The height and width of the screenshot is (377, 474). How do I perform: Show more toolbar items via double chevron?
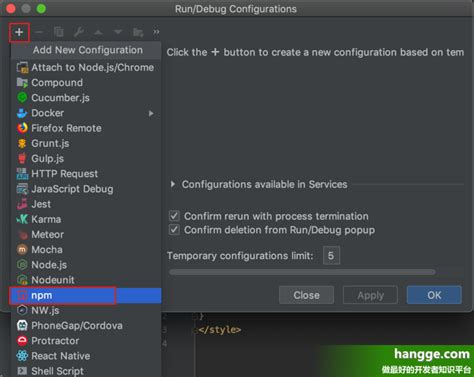tap(156, 32)
